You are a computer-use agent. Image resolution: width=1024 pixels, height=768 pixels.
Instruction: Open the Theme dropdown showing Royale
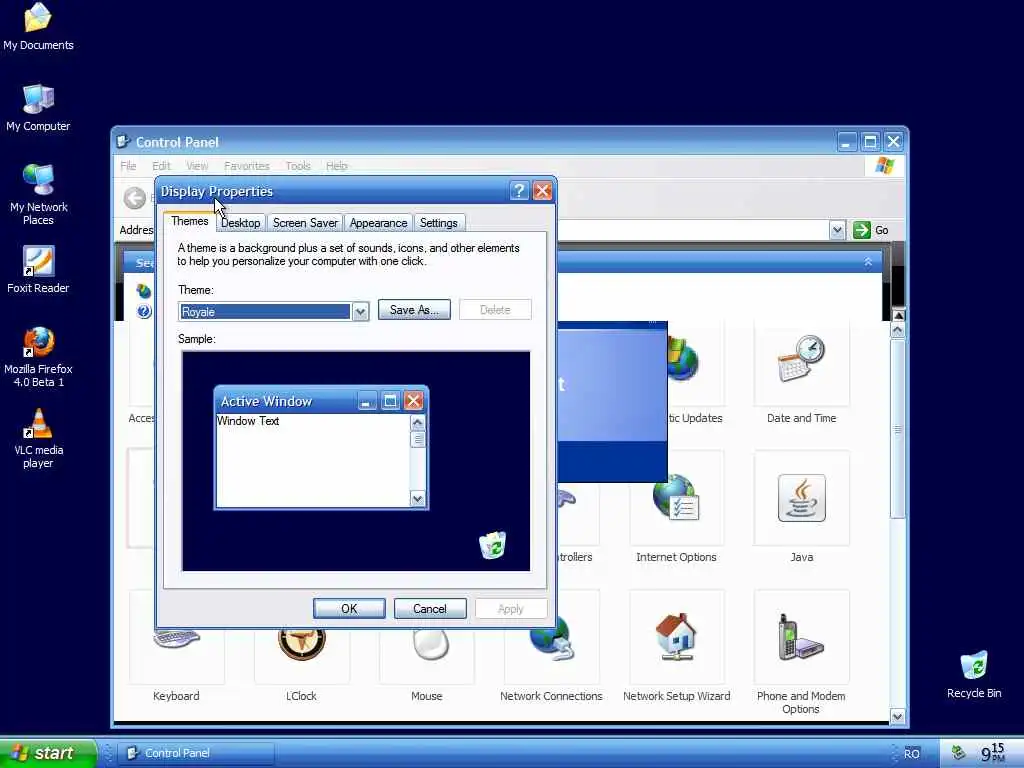pos(360,312)
